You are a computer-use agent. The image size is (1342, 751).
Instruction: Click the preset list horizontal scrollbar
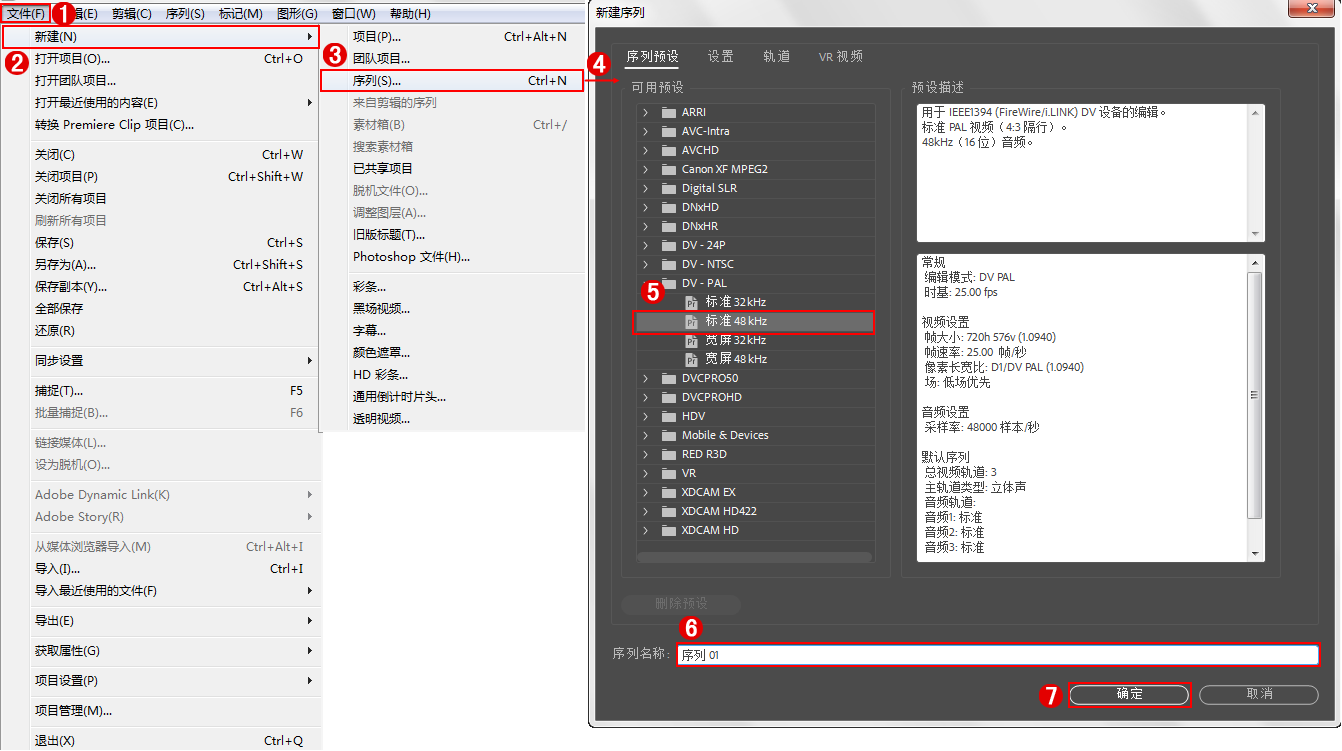[x=754, y=558]
